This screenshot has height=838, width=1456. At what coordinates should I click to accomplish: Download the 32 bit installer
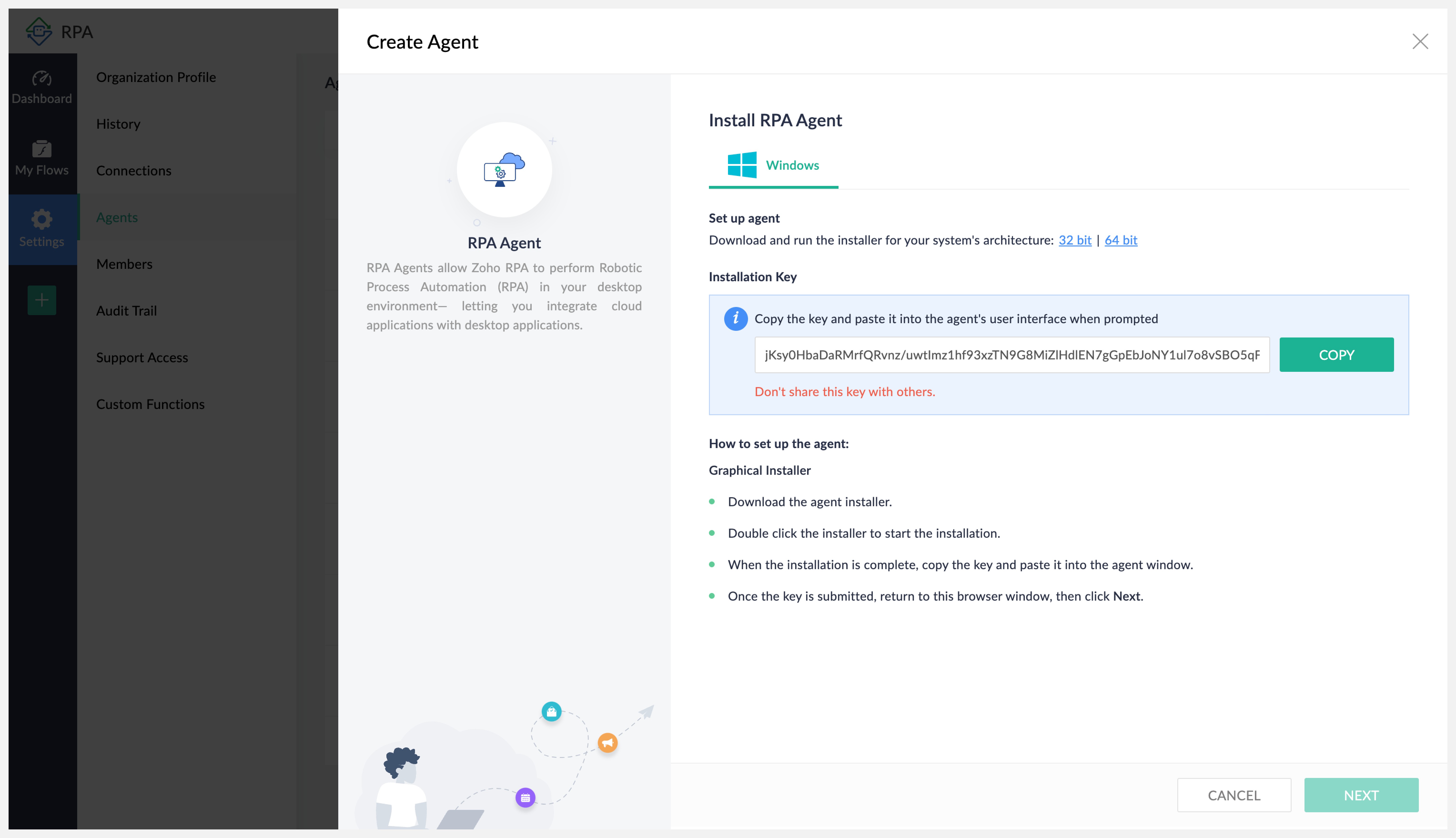[1075, 240]
